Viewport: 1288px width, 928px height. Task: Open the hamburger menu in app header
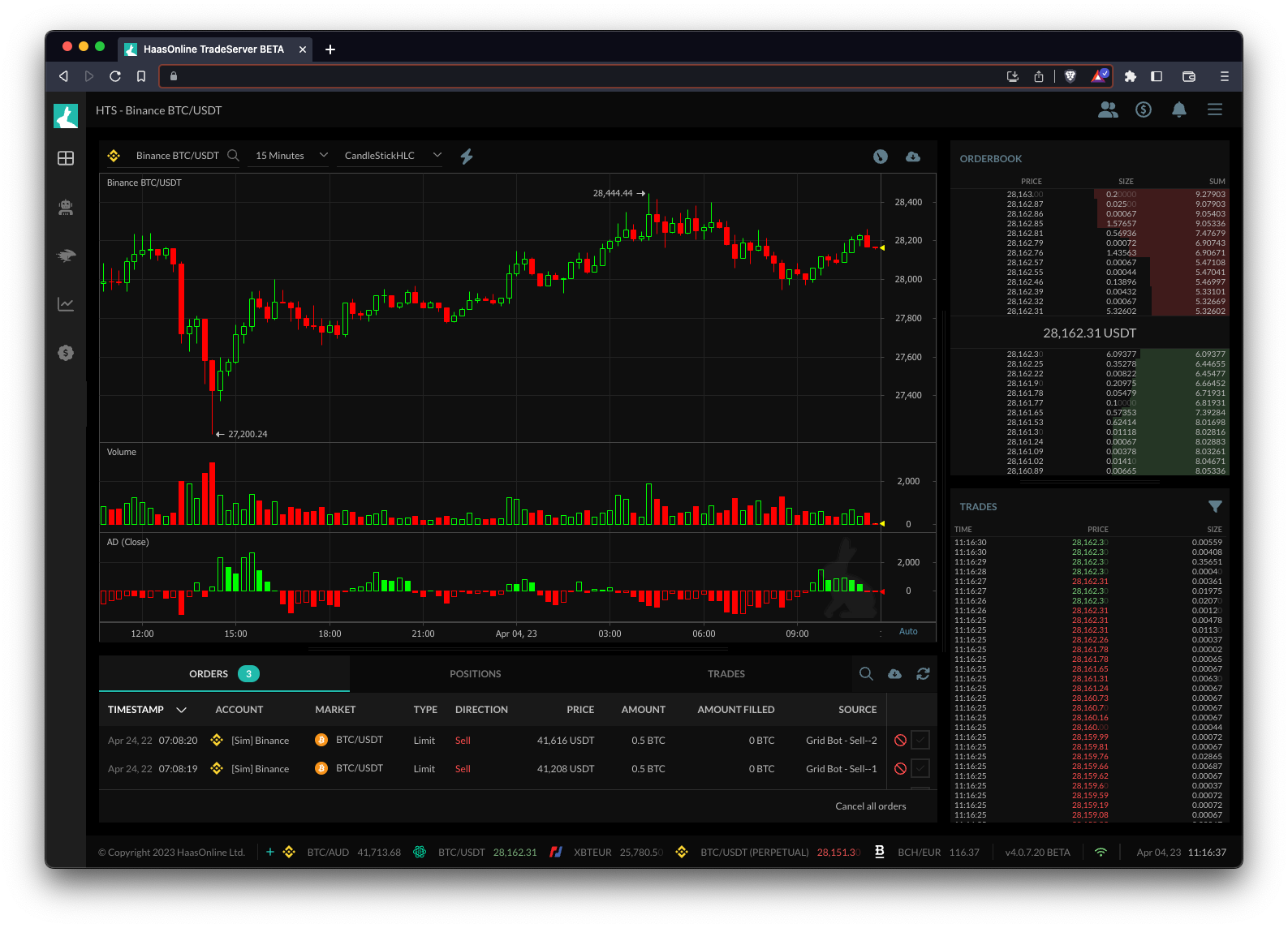click(x=1215, y=110)
